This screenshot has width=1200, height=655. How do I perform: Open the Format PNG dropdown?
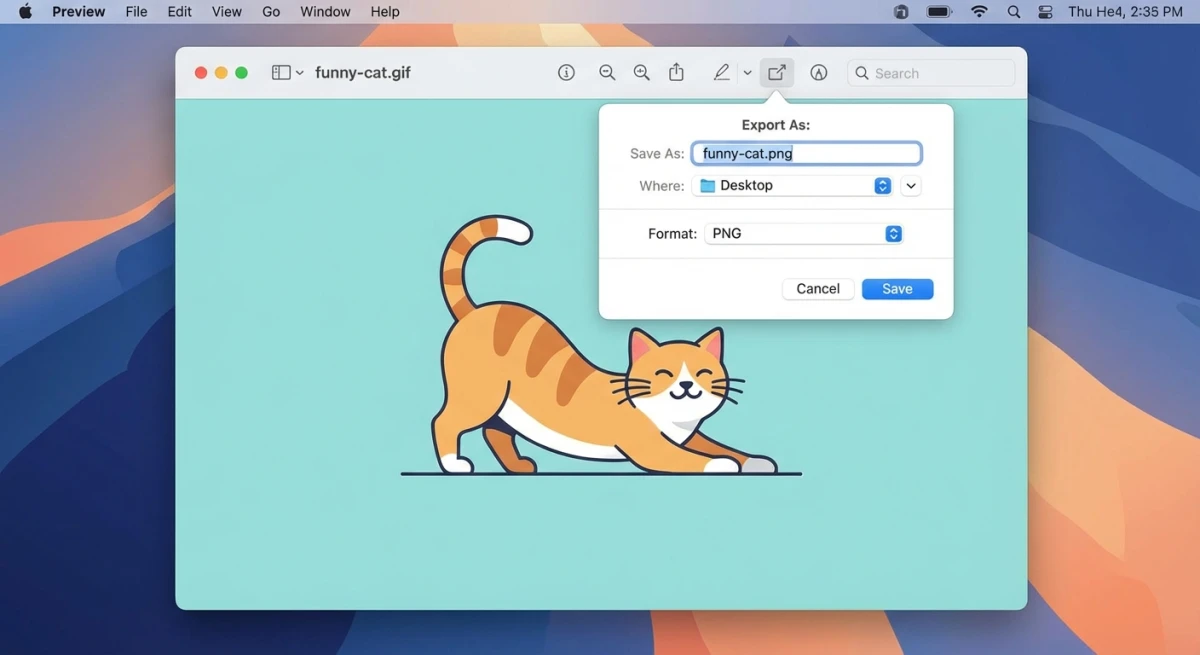pyautogui.click(x=804, y=233)
